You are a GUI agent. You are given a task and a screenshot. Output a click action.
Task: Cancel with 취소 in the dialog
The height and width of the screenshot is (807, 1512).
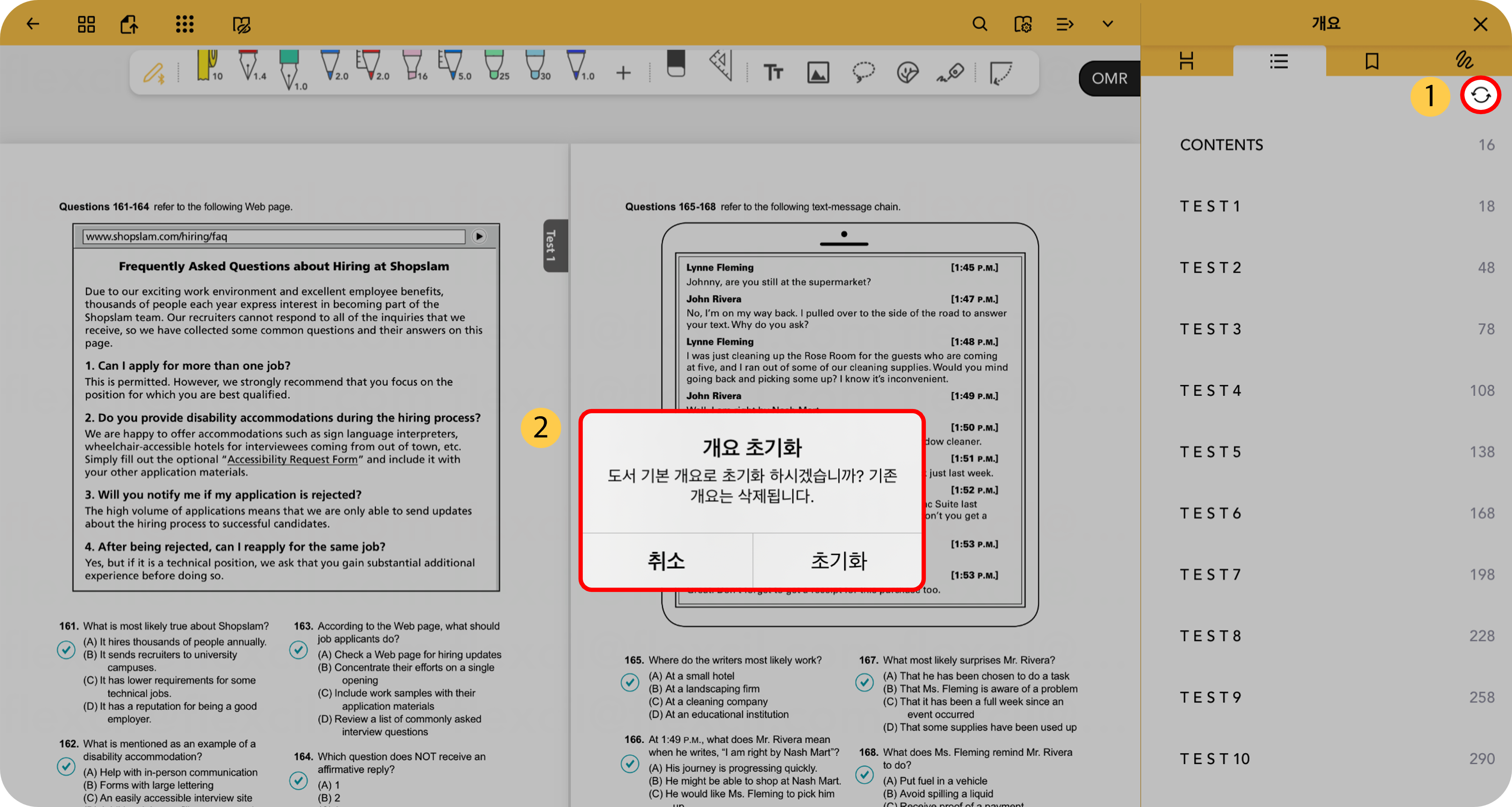(x=667, y=560)
